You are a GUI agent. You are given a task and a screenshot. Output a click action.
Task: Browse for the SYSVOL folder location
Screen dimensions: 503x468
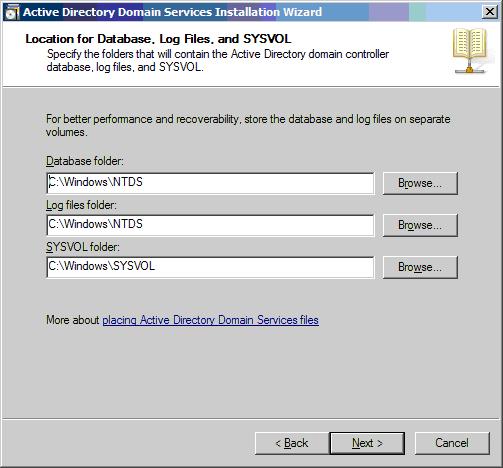(420, 267)
